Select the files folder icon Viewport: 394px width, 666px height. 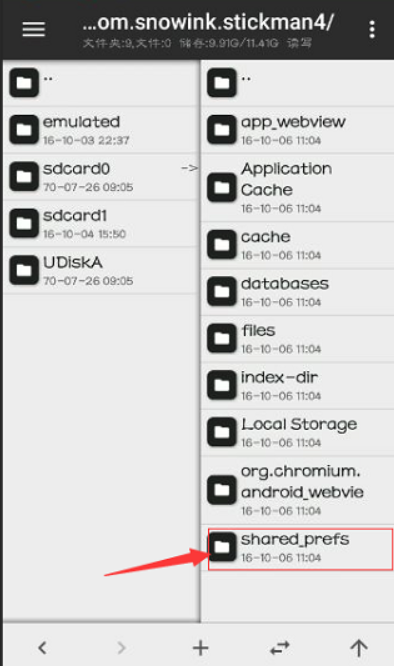(222, 339)
